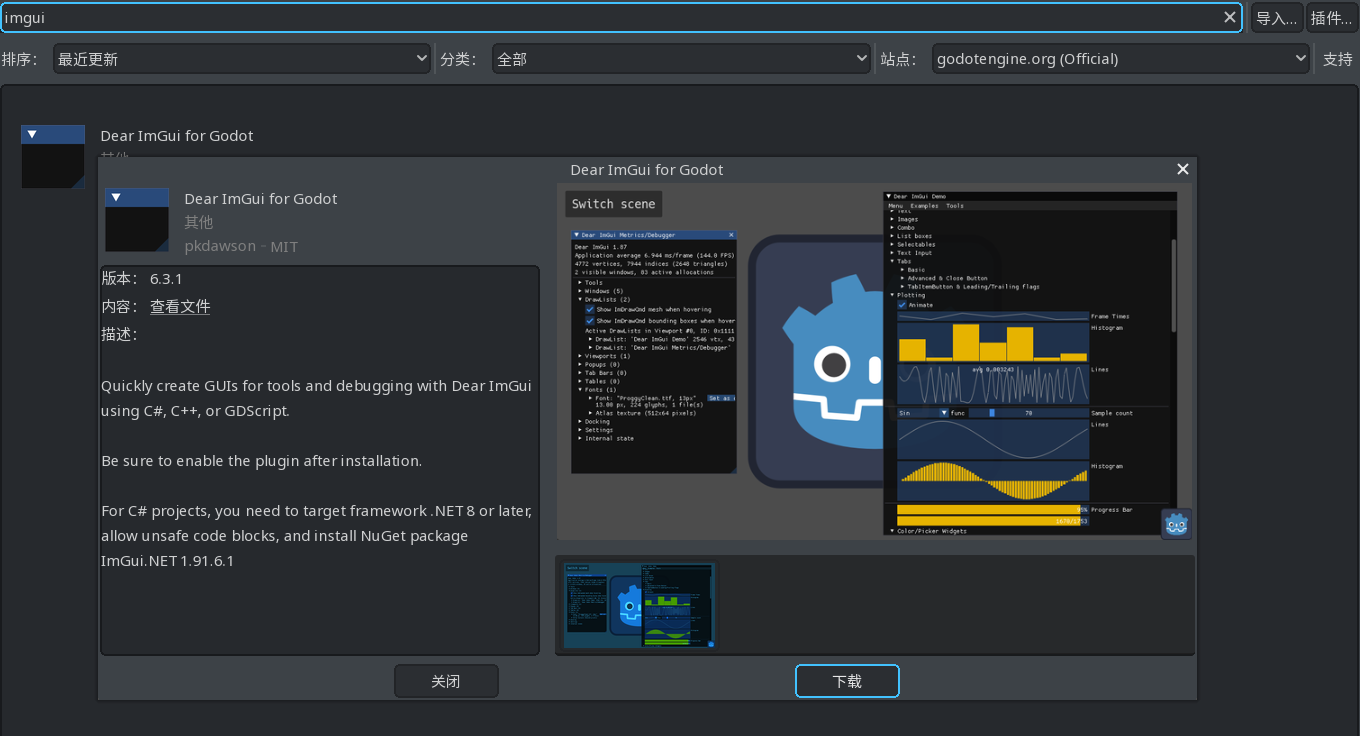Click the "Quickly create GUIs" description line

click(x=316, y=386)
